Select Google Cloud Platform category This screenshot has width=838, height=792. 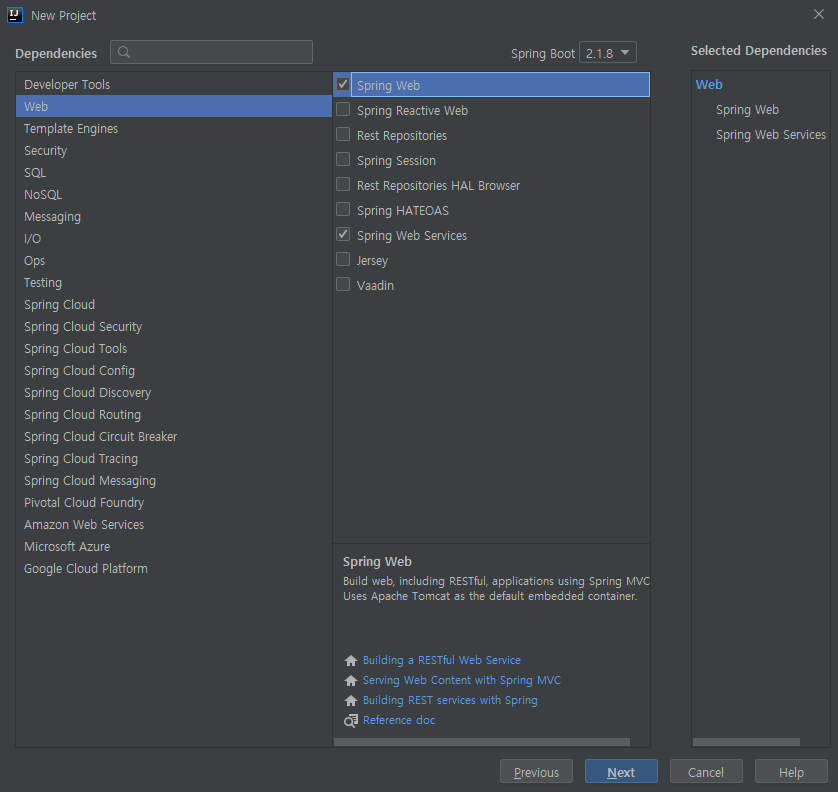coord(174,569)
